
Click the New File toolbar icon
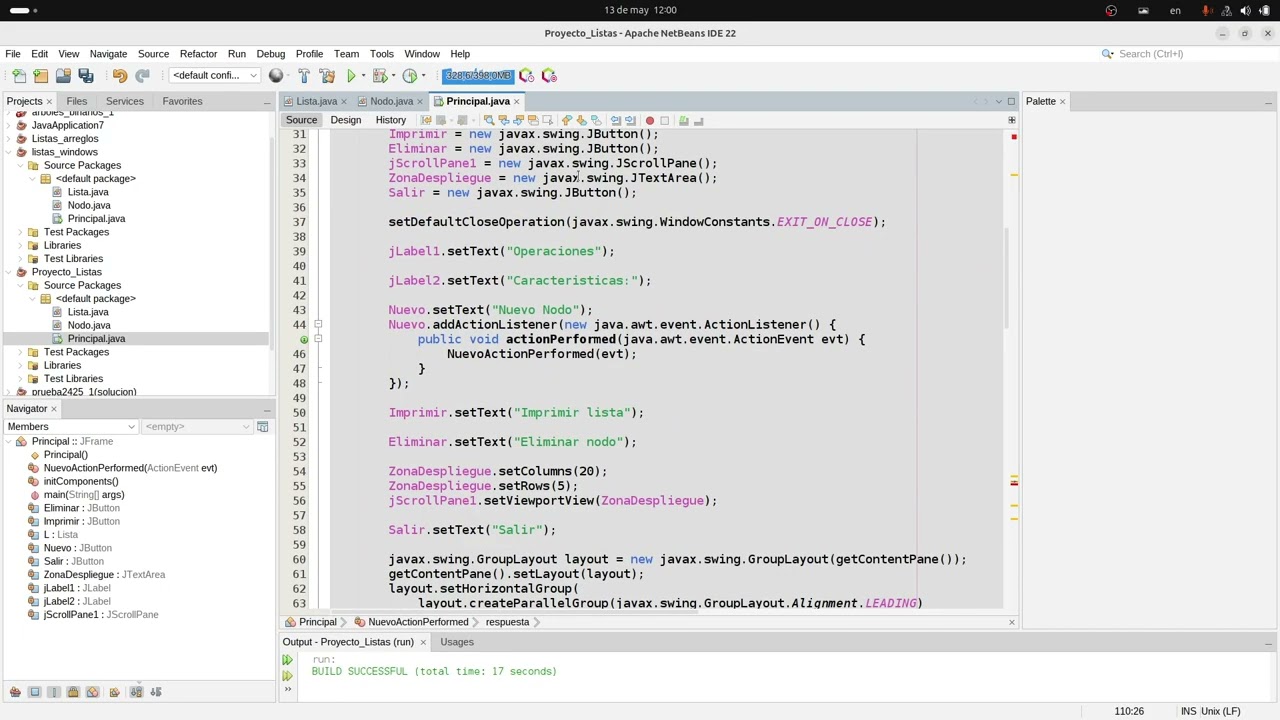18,76
